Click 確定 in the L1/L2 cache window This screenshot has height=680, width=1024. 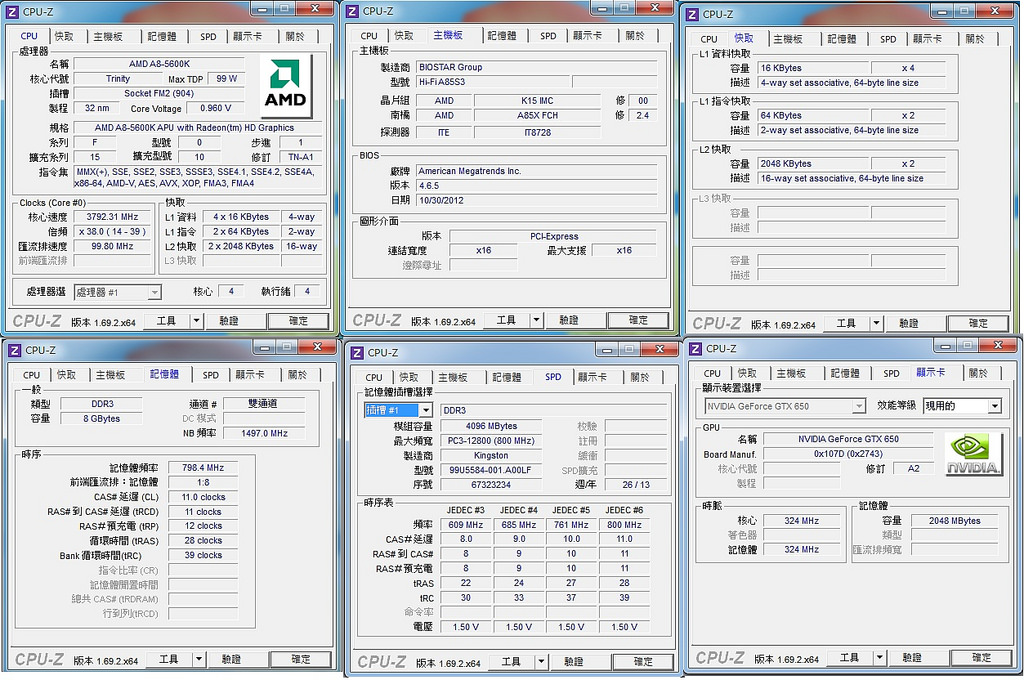[978, 323]
